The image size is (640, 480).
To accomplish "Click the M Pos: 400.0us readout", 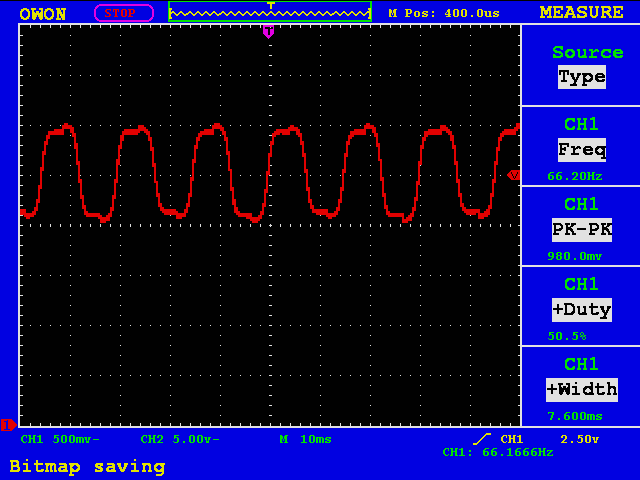I will point(444,13).
